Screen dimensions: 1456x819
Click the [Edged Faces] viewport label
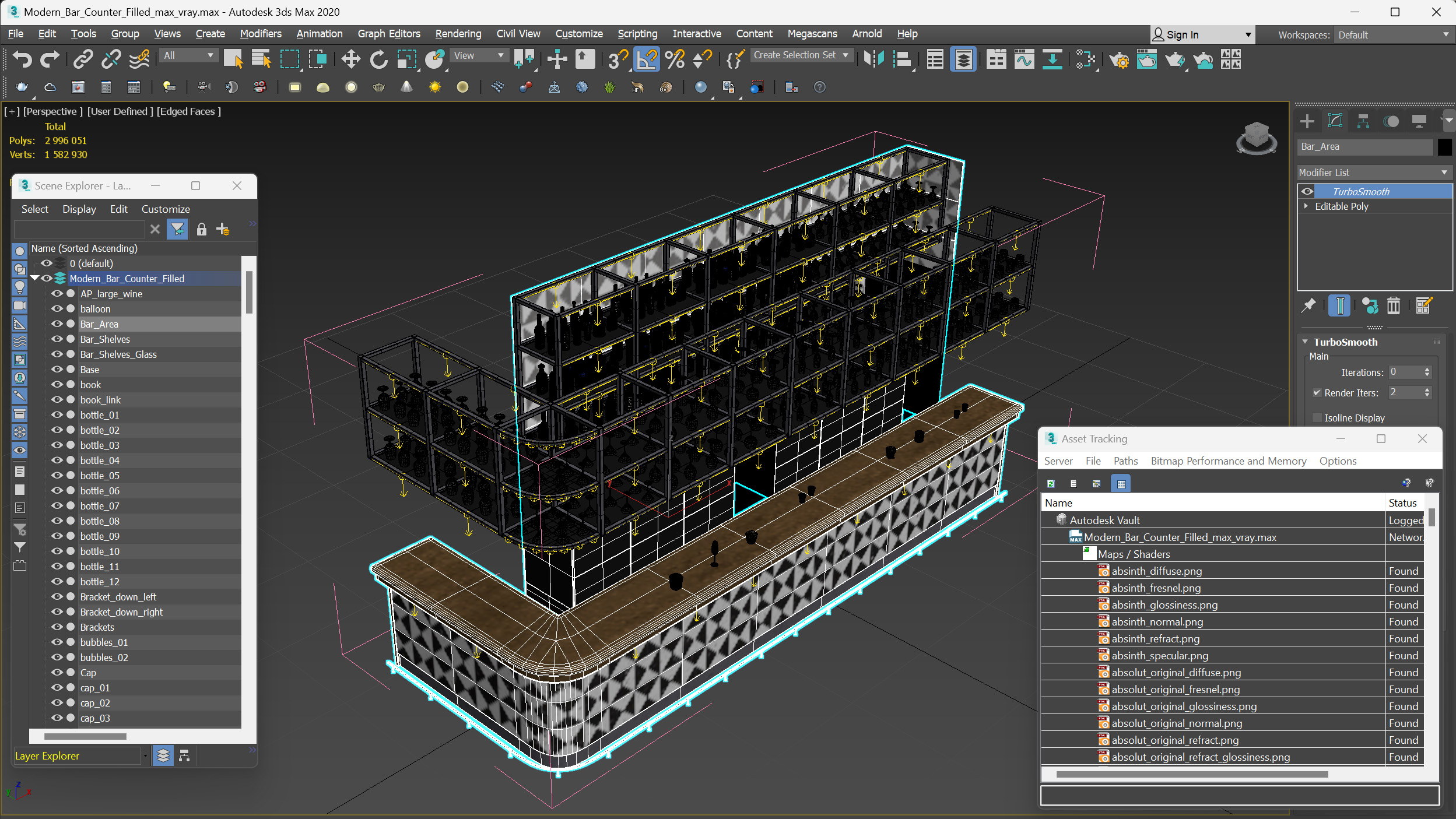(x=188, y=111)
